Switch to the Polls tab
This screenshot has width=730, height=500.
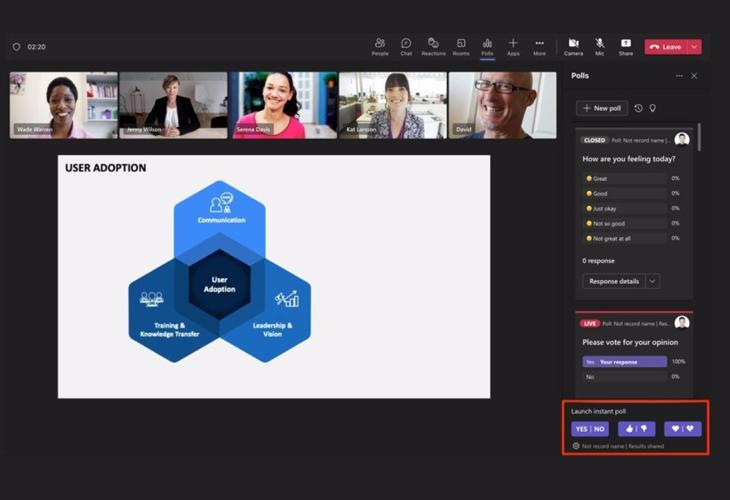coord(487,46)
